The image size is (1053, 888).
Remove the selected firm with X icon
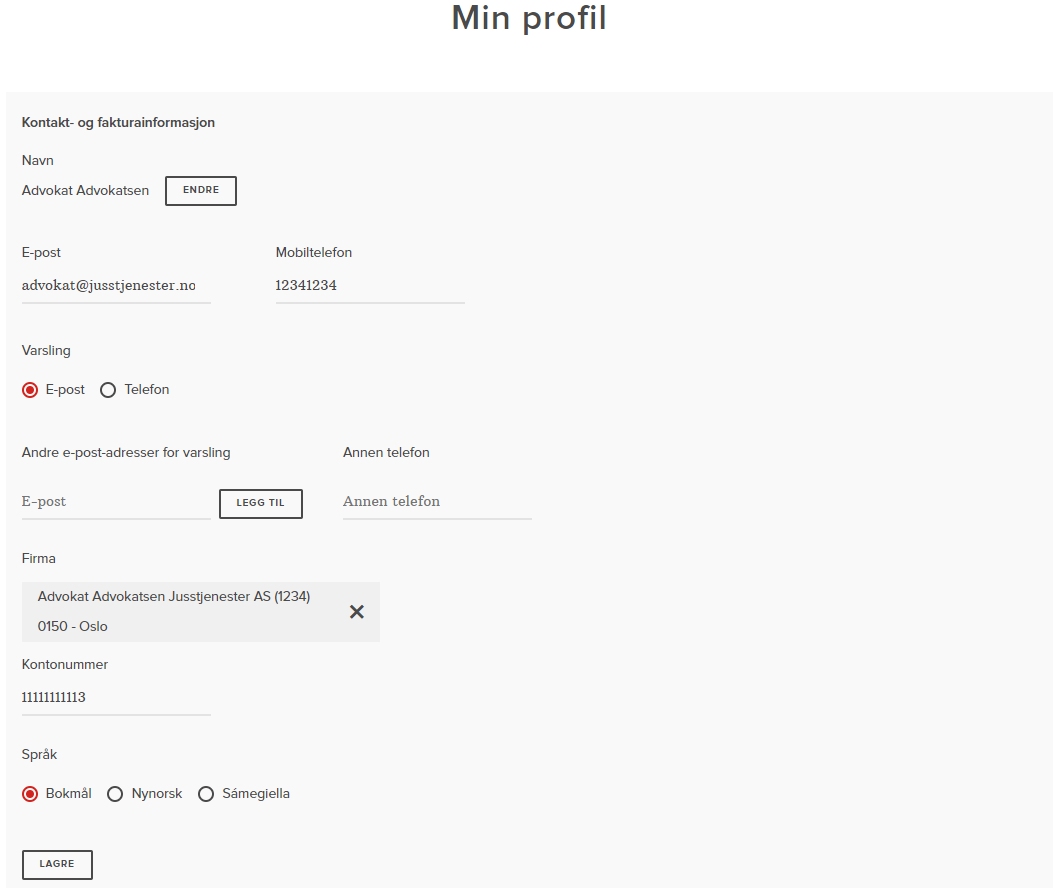click(357, 612)
